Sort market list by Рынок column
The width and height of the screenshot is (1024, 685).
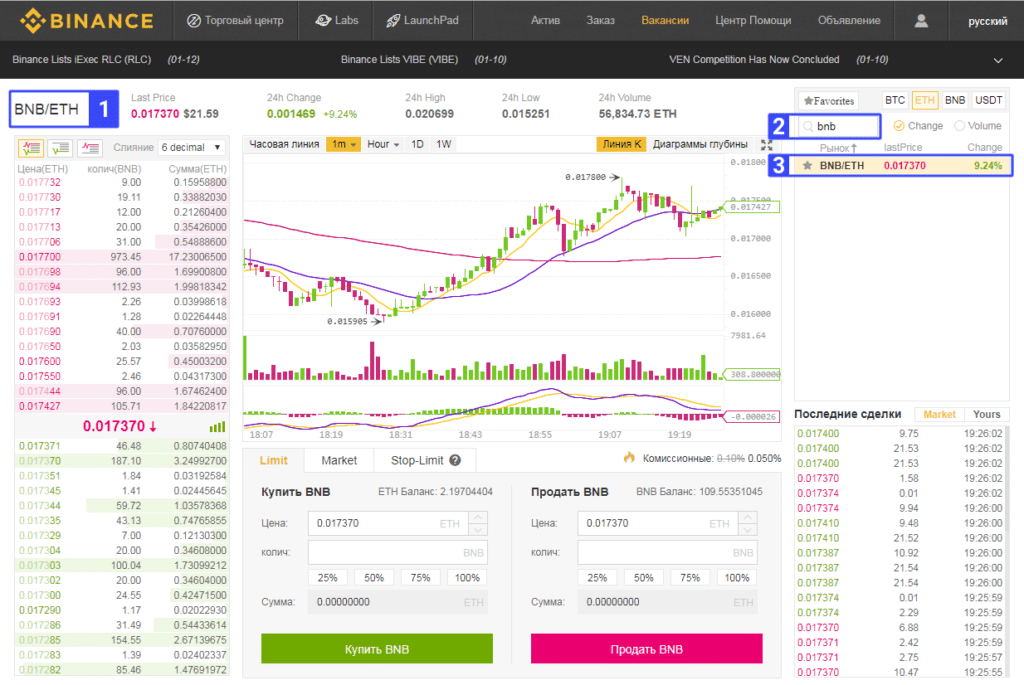838,148
